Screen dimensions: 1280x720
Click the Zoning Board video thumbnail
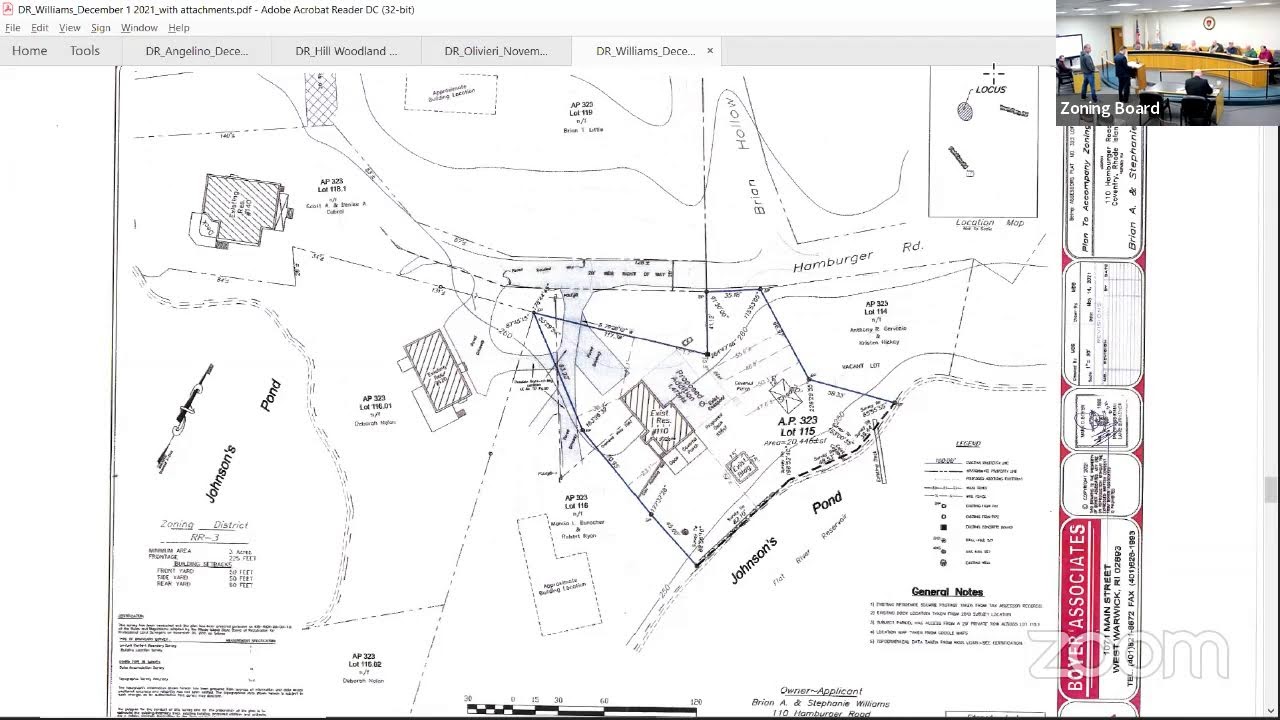click(1168, 63)
